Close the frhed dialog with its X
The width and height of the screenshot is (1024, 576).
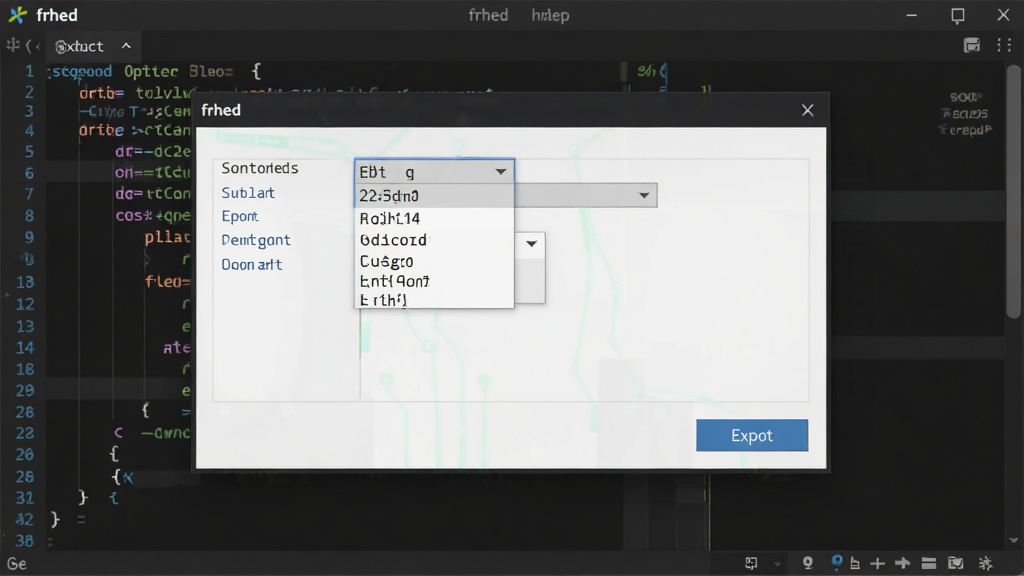(808, 110)
